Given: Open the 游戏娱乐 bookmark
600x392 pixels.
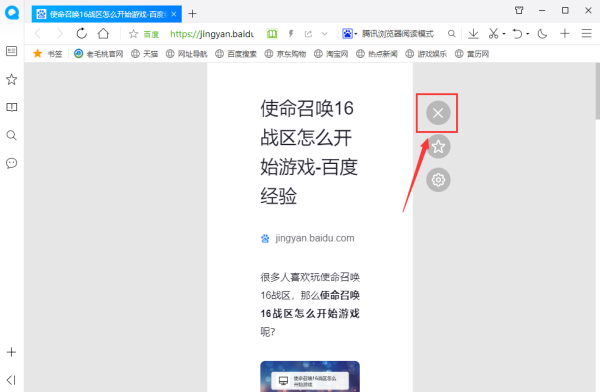Looking at the screenshot, I should [426, 54].
